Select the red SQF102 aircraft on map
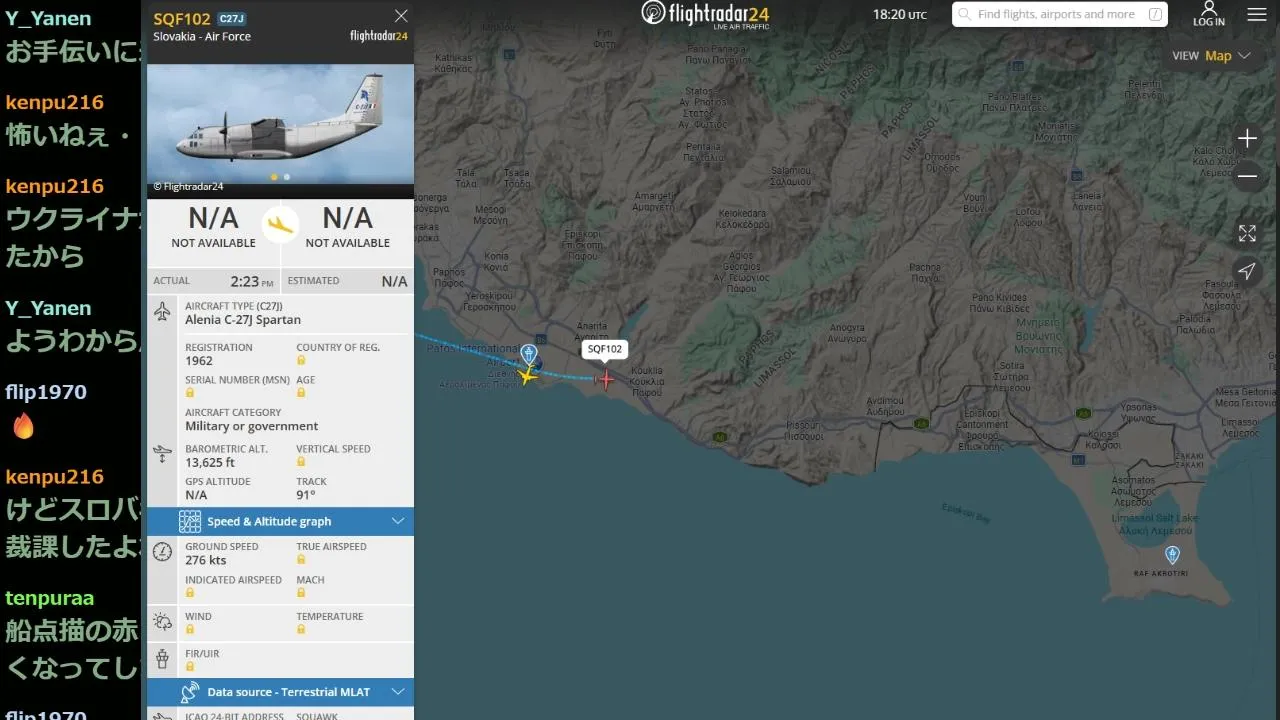Image resolution: width=1280 pixels, height=720 pixels. click(x=605, y=379)
